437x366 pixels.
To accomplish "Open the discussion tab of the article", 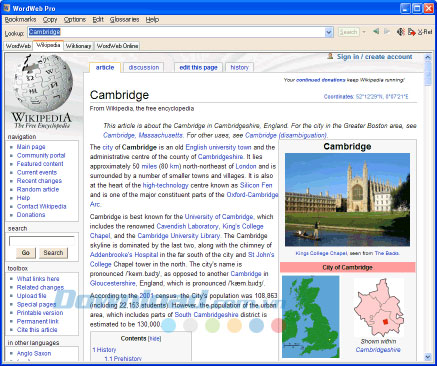I will (144, 68).
